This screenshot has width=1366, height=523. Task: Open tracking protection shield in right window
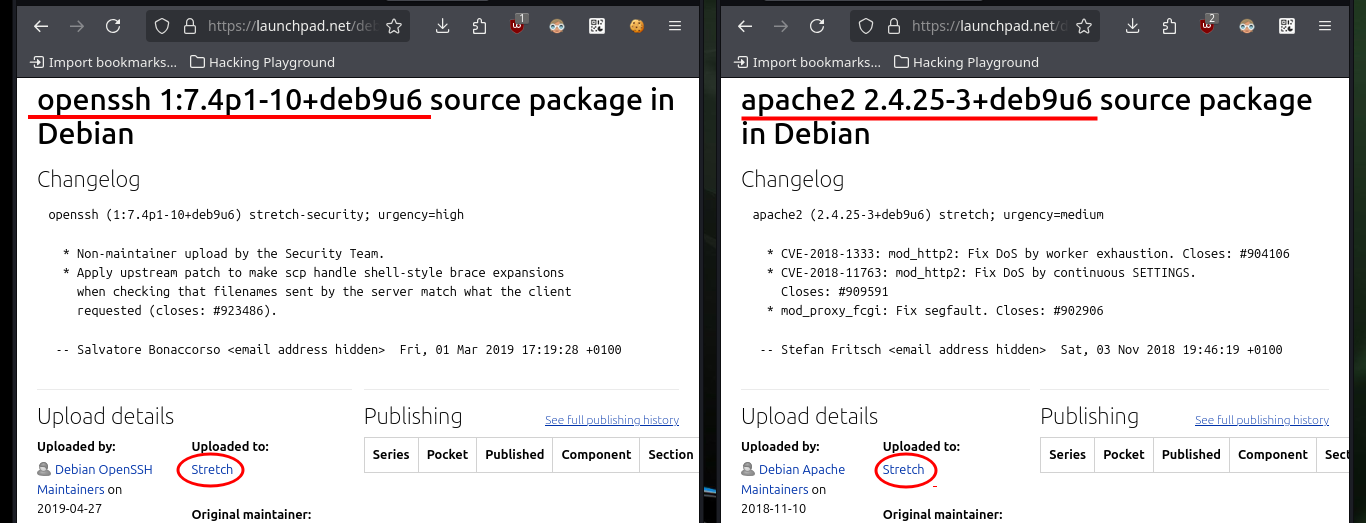pyautogui.click(x=866, y=26)
